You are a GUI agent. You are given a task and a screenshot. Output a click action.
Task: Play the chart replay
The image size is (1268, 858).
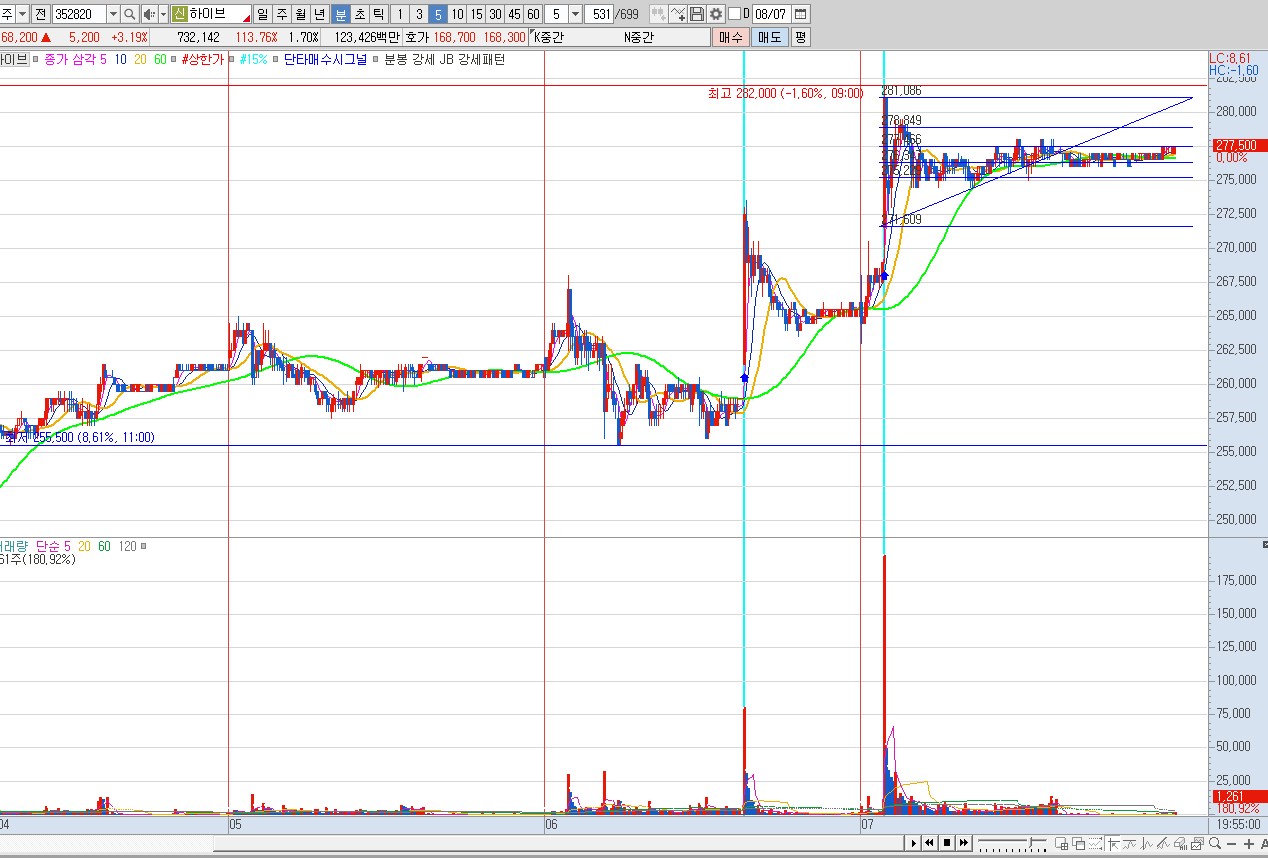(914, 843)
